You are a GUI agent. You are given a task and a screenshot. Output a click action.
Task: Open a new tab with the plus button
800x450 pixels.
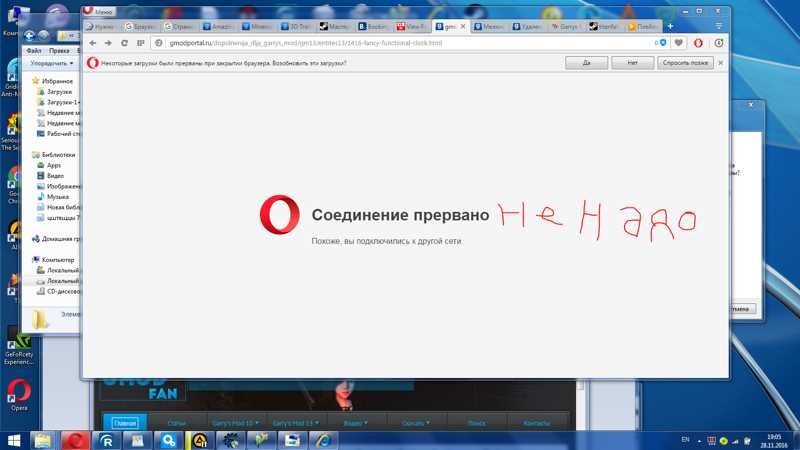tap(670, 26)
